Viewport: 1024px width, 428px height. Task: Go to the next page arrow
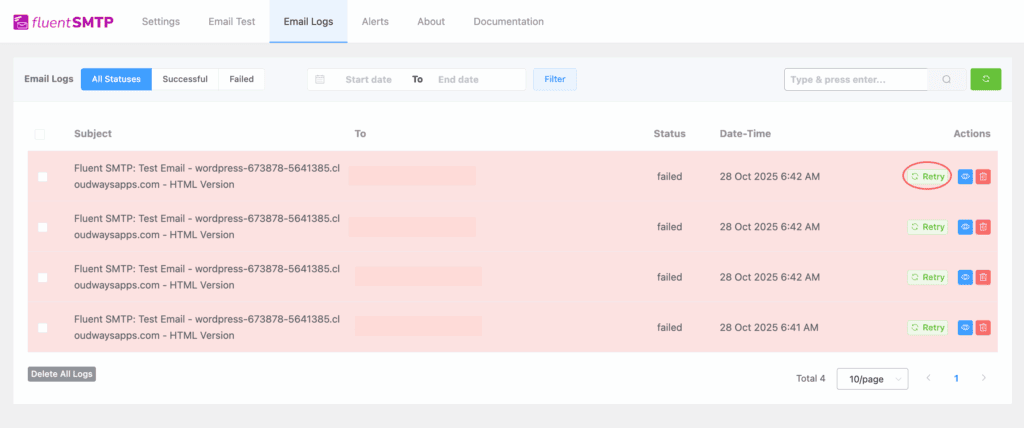(984, 378)
